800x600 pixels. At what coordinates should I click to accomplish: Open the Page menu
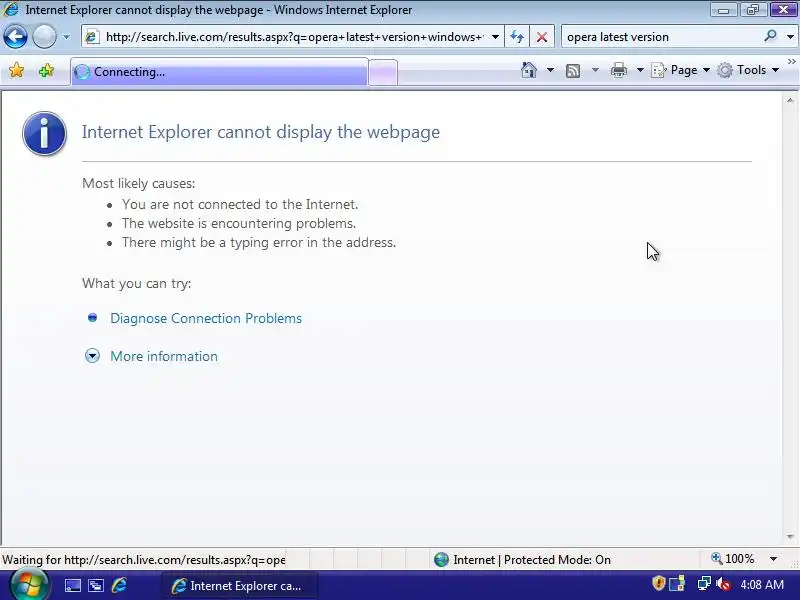pos(681,70)
